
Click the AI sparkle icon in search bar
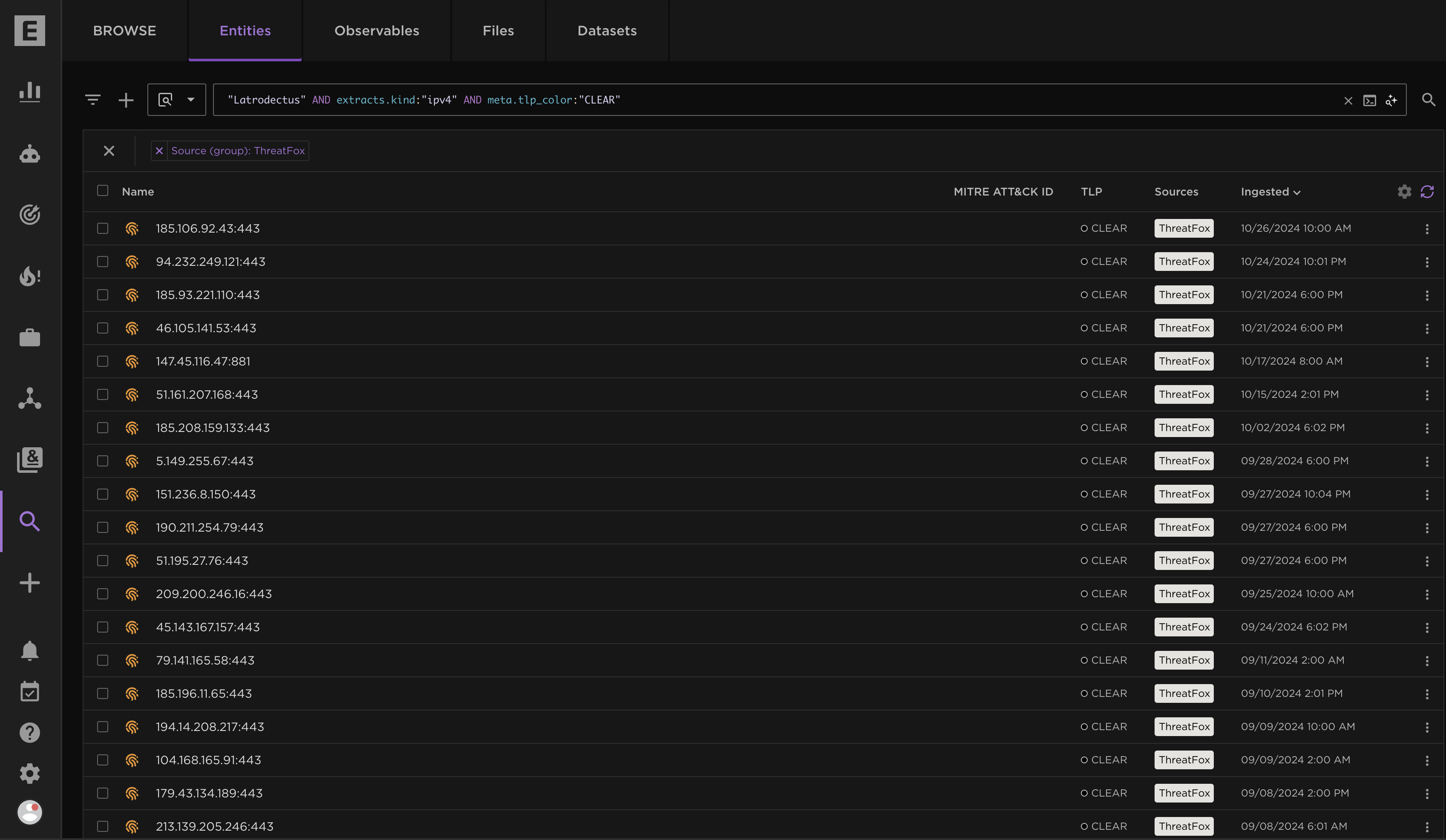[x=1391, y=101]
